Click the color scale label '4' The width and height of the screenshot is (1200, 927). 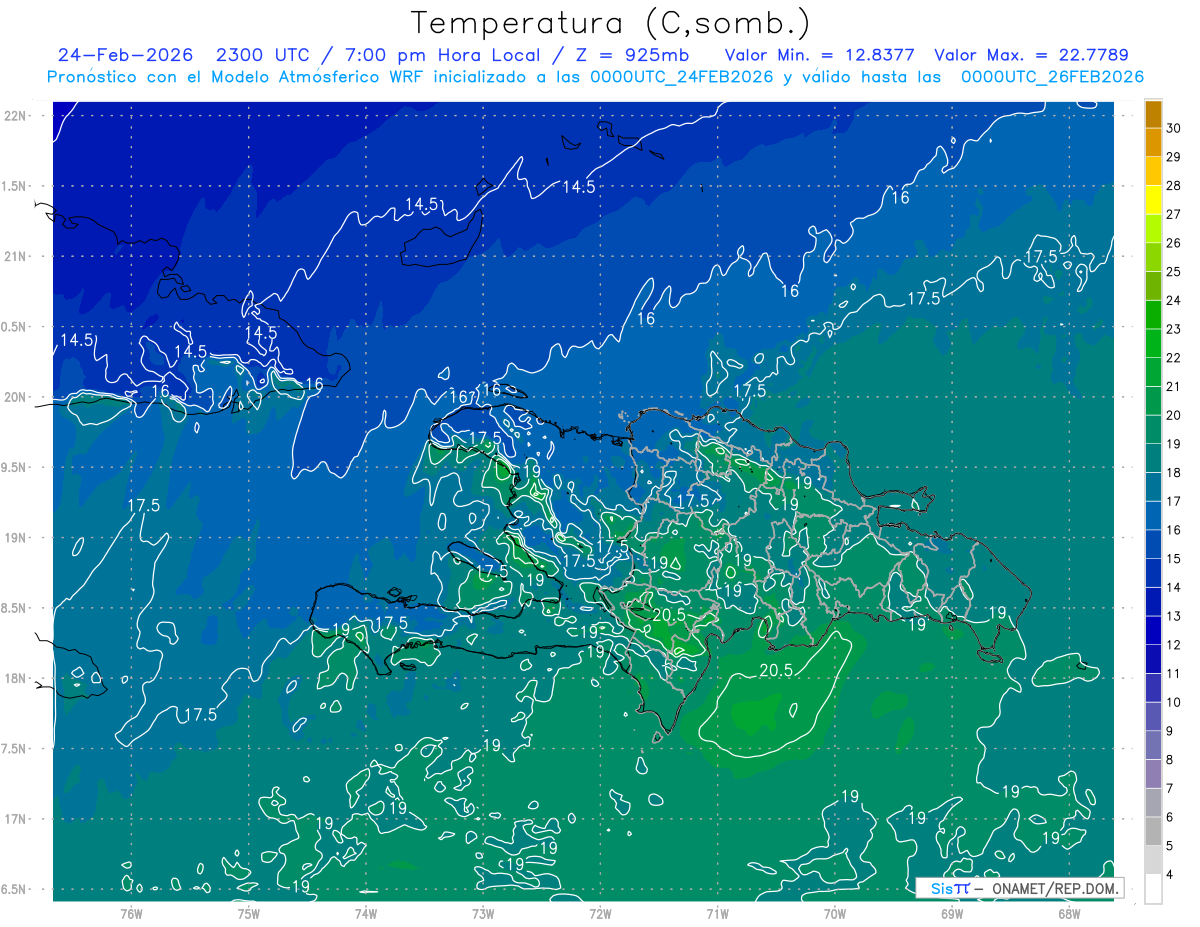(x=1170, y=875)
